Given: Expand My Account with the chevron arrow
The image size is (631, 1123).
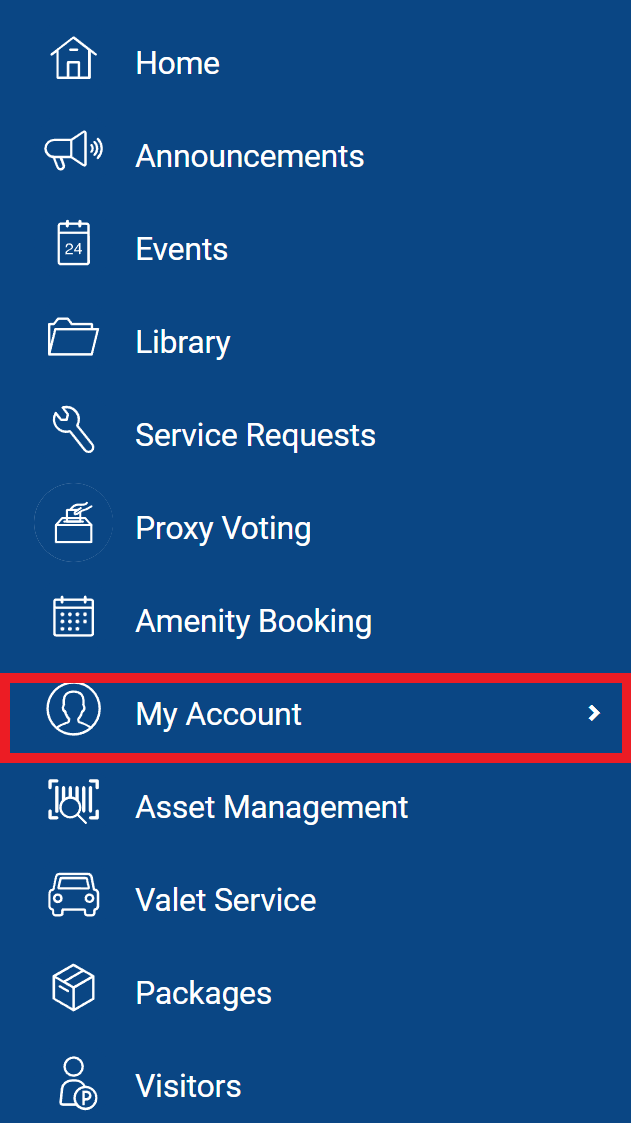Looking at the screenshot, I should [593, 713].
